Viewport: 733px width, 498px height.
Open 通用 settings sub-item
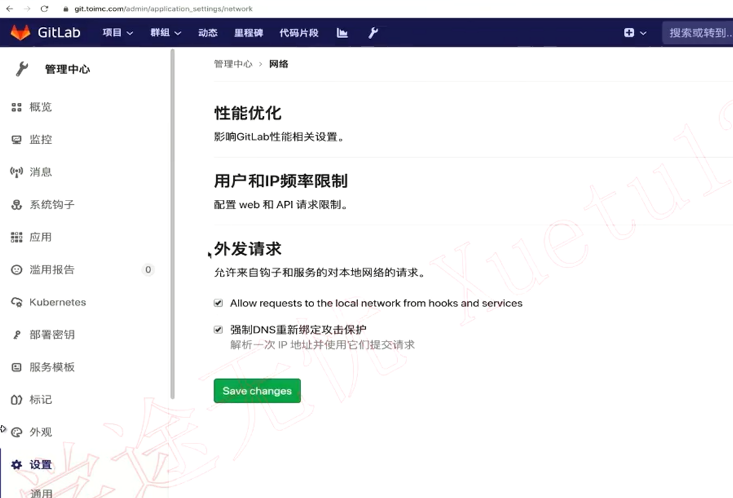point(41,493)
